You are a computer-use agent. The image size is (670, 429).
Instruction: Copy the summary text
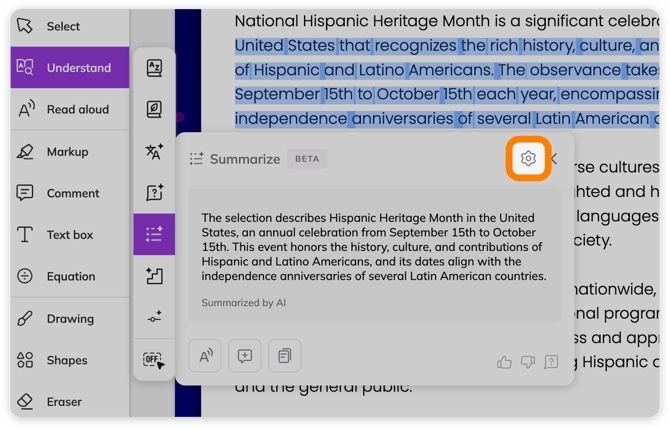click(285, 356)
